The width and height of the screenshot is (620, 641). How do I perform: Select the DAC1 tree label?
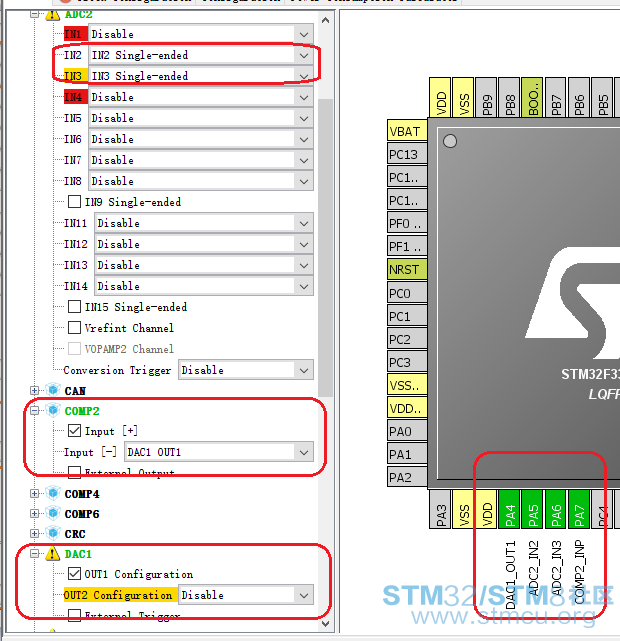click(x=78, y=554)
